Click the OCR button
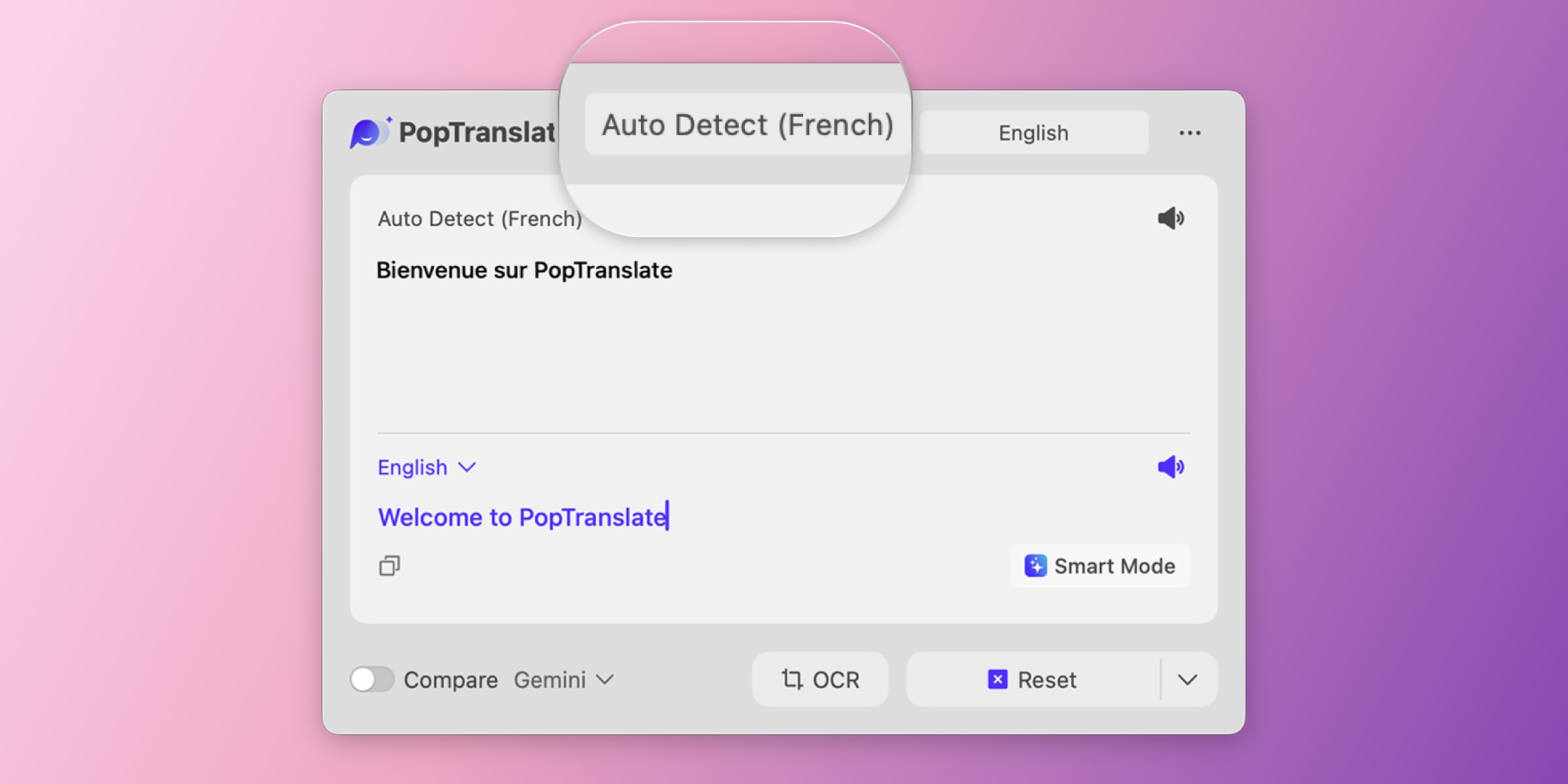The width and height of the screenshot is (1568, 784). tap(820, 679)
